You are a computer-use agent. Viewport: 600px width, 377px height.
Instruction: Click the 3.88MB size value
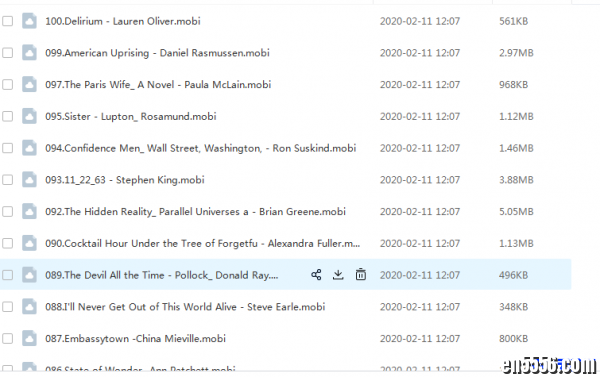click(x=516, y=180)
